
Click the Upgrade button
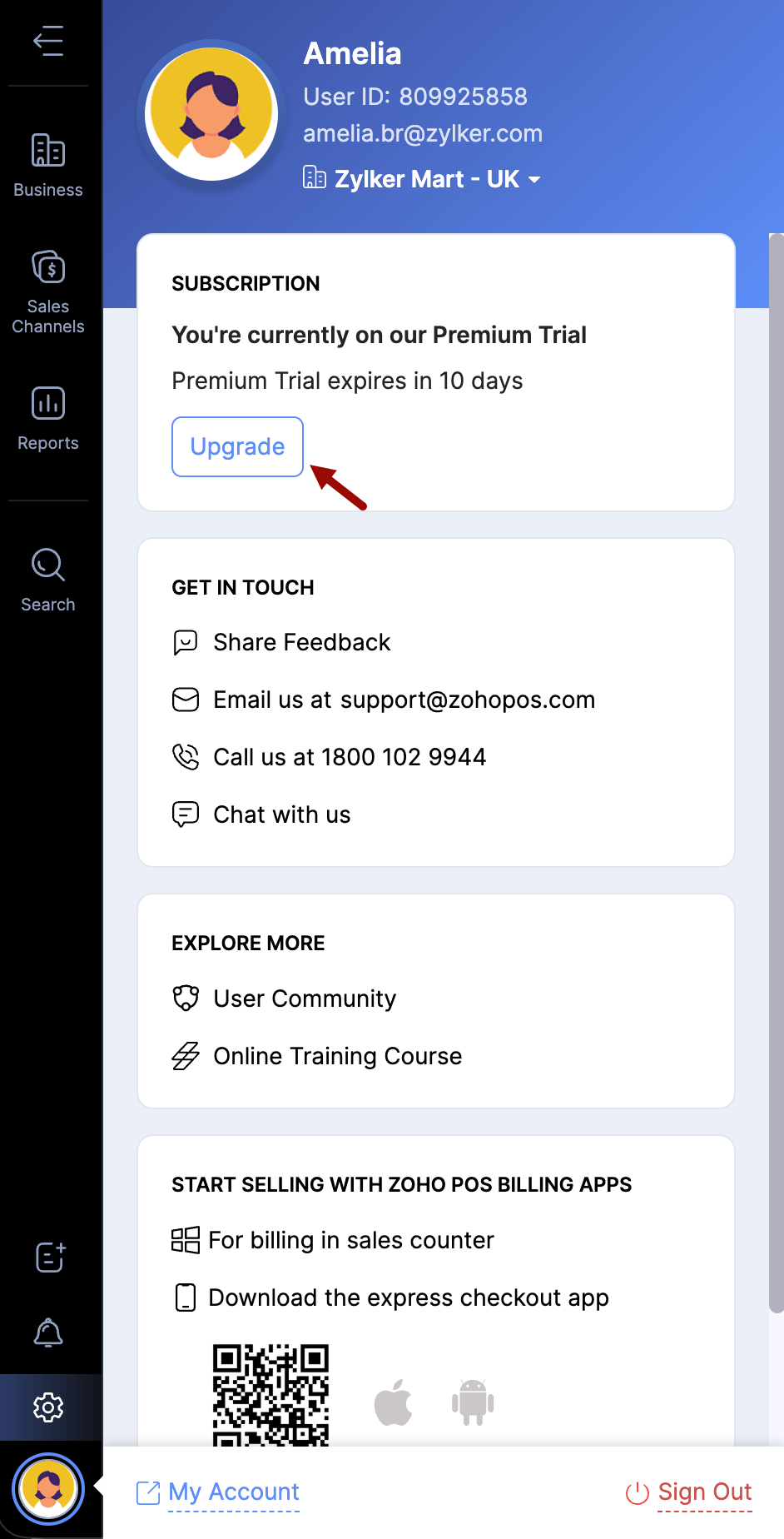pyautogui.click(x=237, y=446)
